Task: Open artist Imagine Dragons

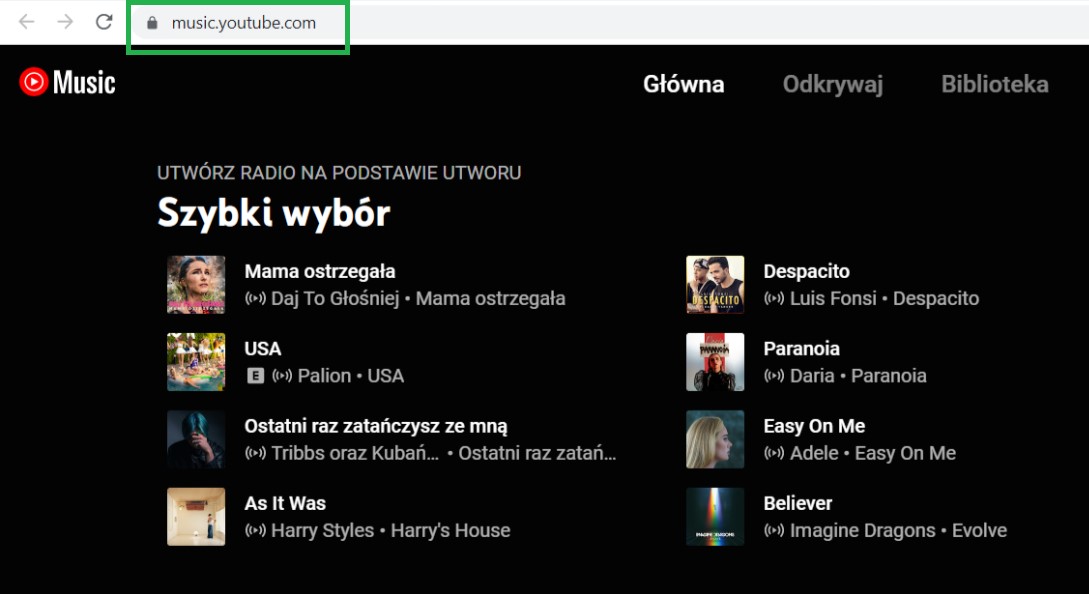Action: point(863,530)
